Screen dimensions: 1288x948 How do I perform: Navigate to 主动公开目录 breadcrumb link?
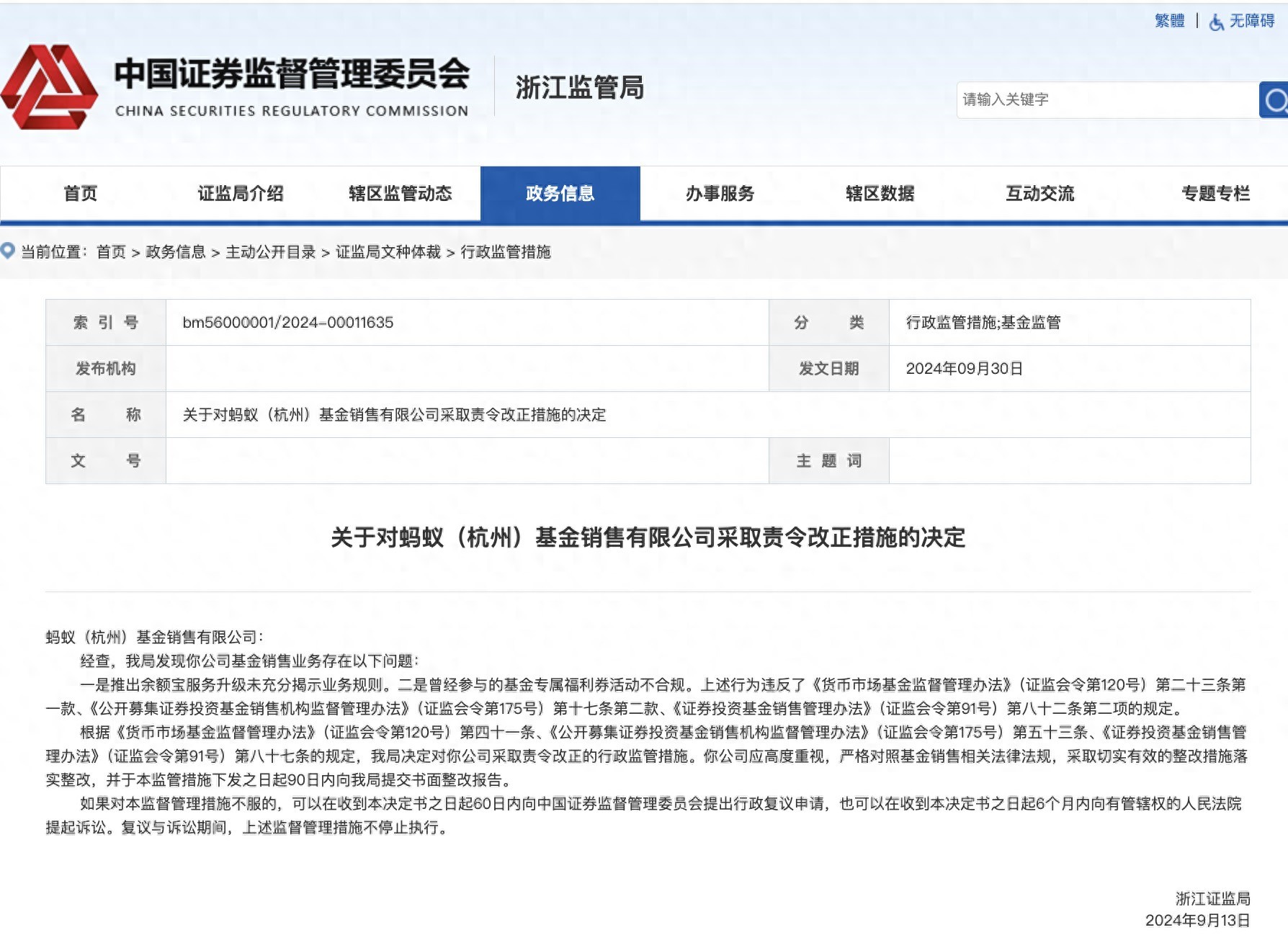pos(270,252)
